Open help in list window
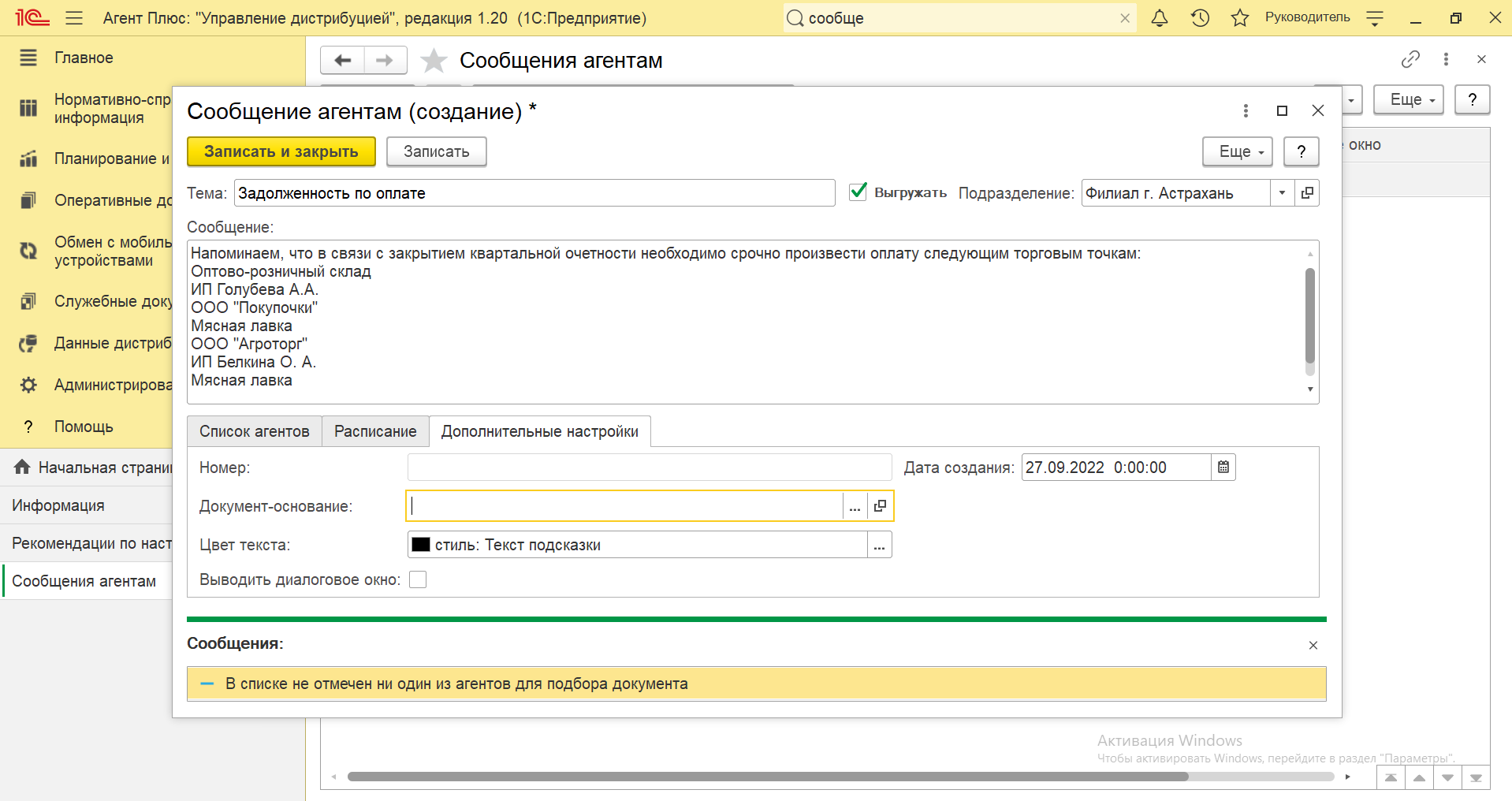The height and width of the screenshot is (801, 1512). tap(1472, 99)
